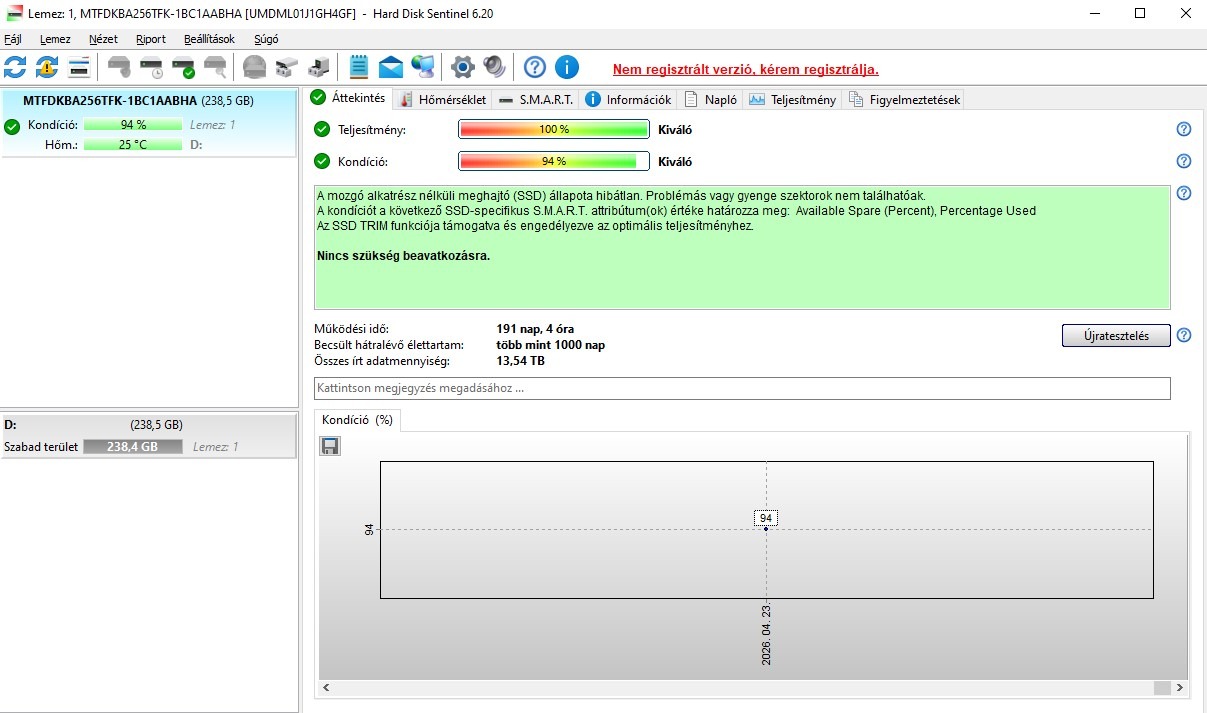1207x713 pixels.
Task: Click the disk icon with magnifying glass
Action: click(215, 67)
